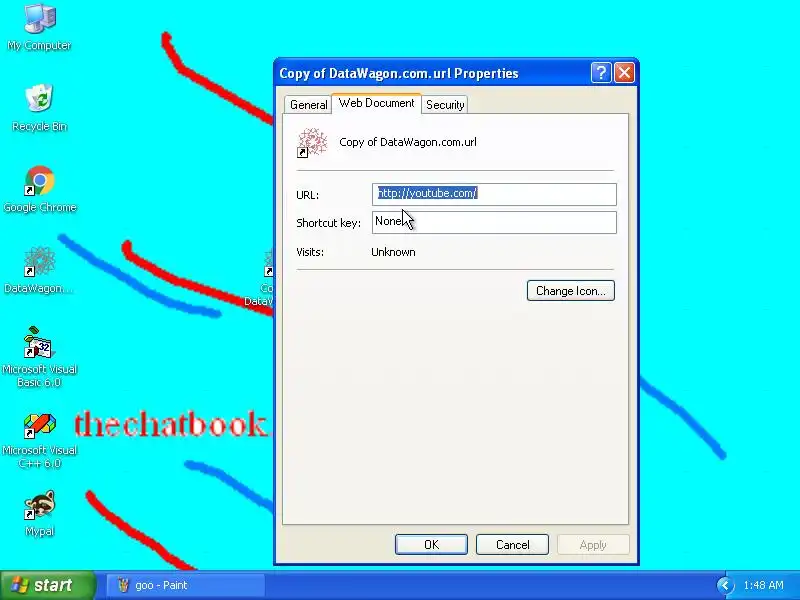Expand hidden system tray icons arrow
Viewport: 800px width, 600px height.
point(725,585)
